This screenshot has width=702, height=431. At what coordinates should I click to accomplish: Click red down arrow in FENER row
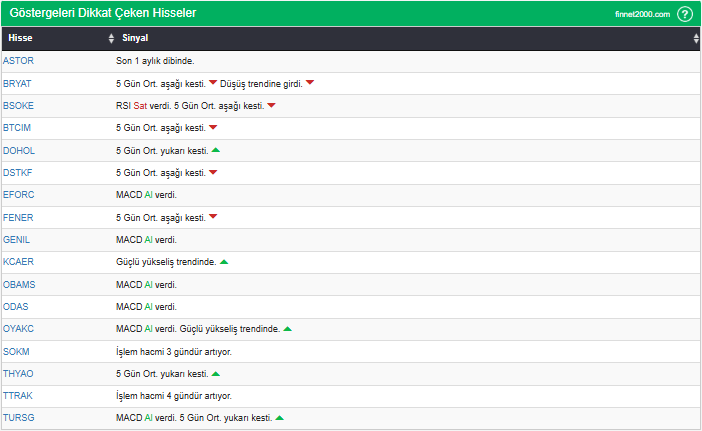(213, 217)
